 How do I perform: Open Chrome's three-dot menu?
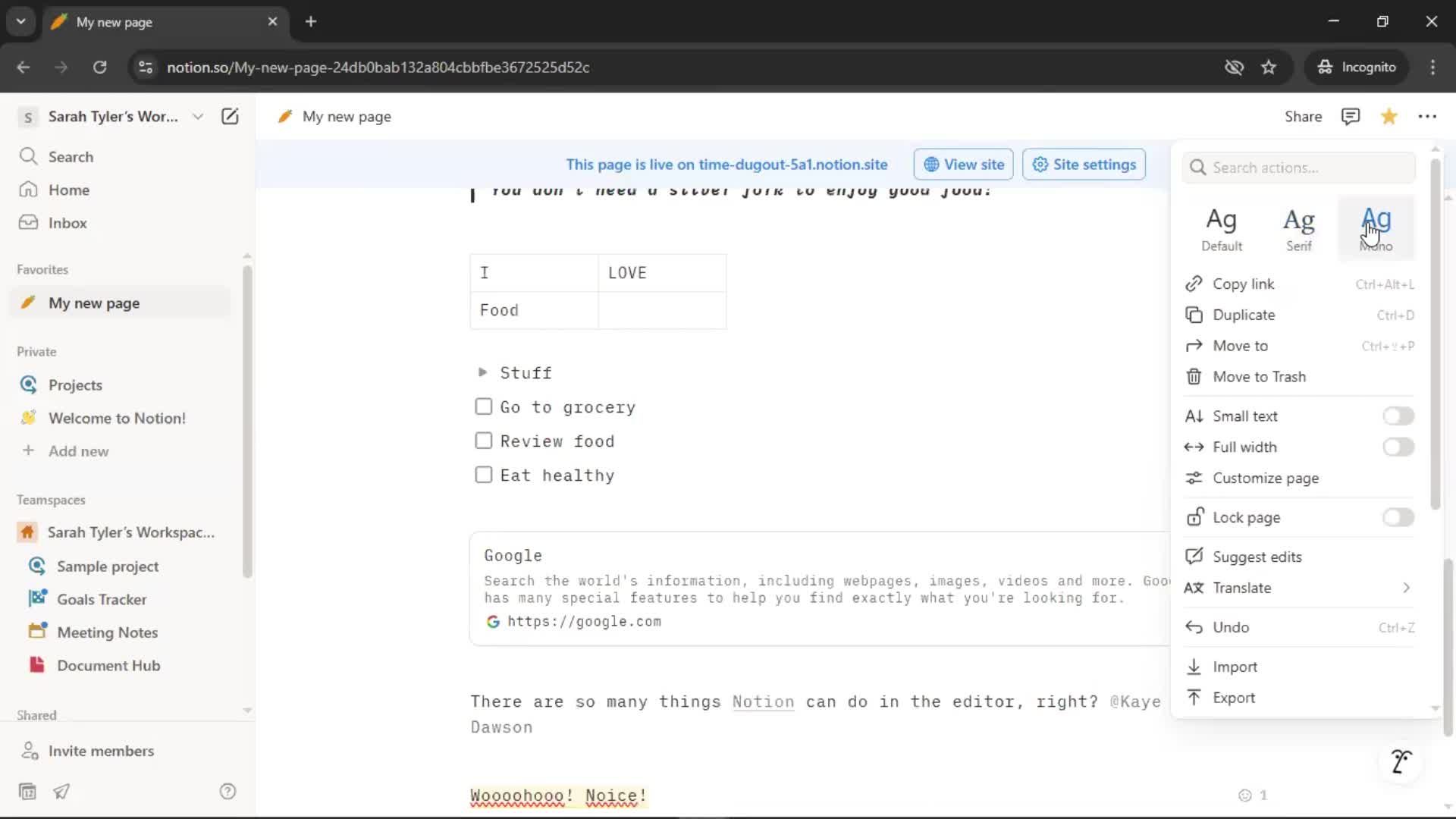coord(1432,67)
